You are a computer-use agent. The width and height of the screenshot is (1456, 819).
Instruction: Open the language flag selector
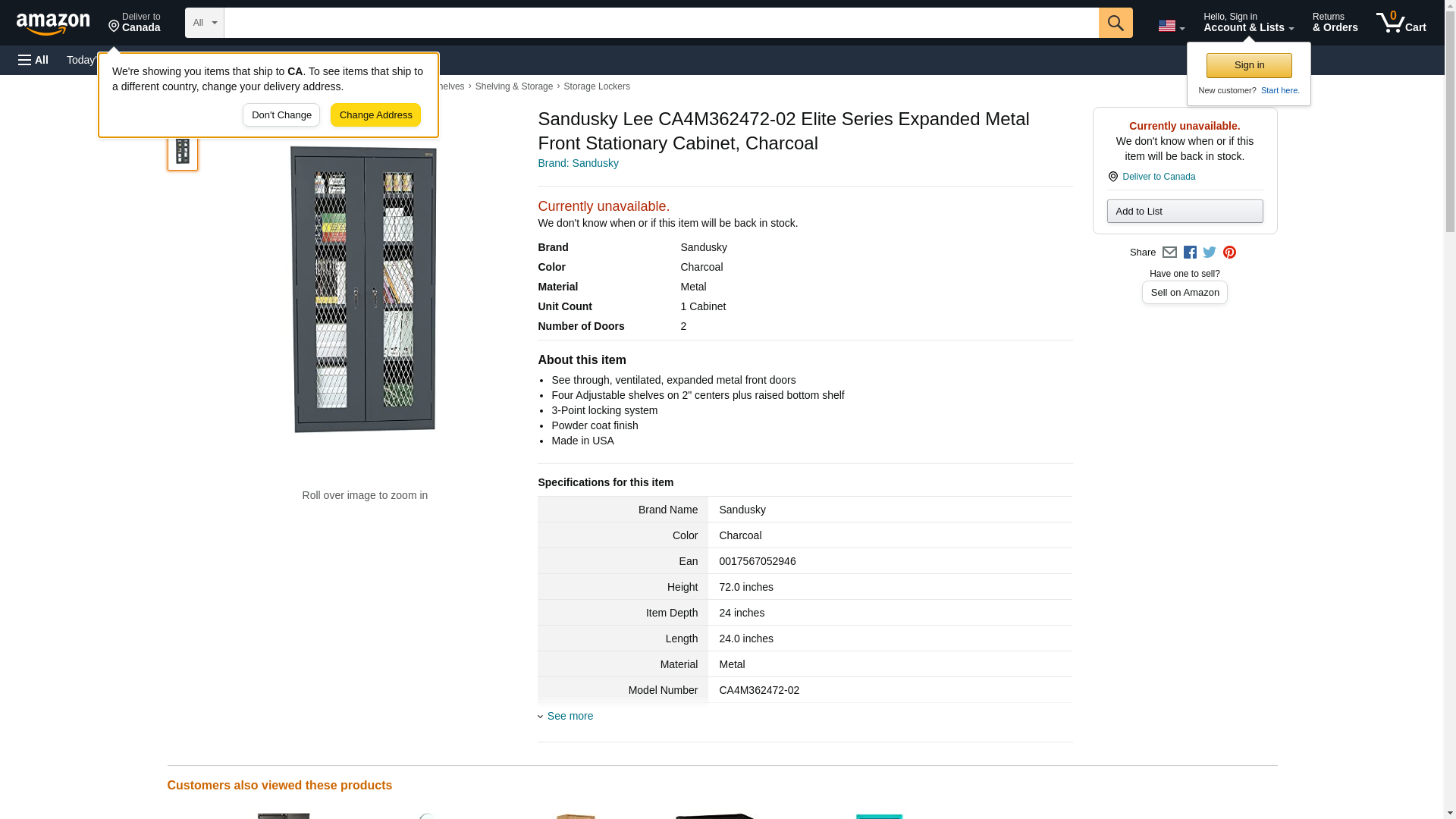1171,26
